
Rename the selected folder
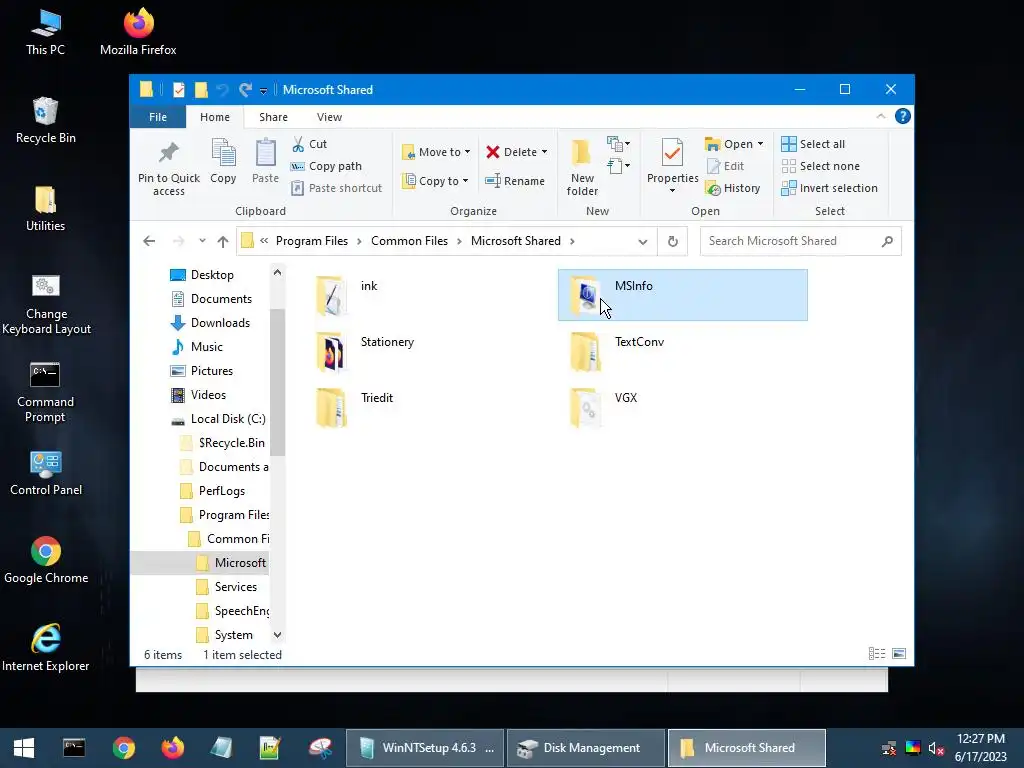[x=515, y=181]
